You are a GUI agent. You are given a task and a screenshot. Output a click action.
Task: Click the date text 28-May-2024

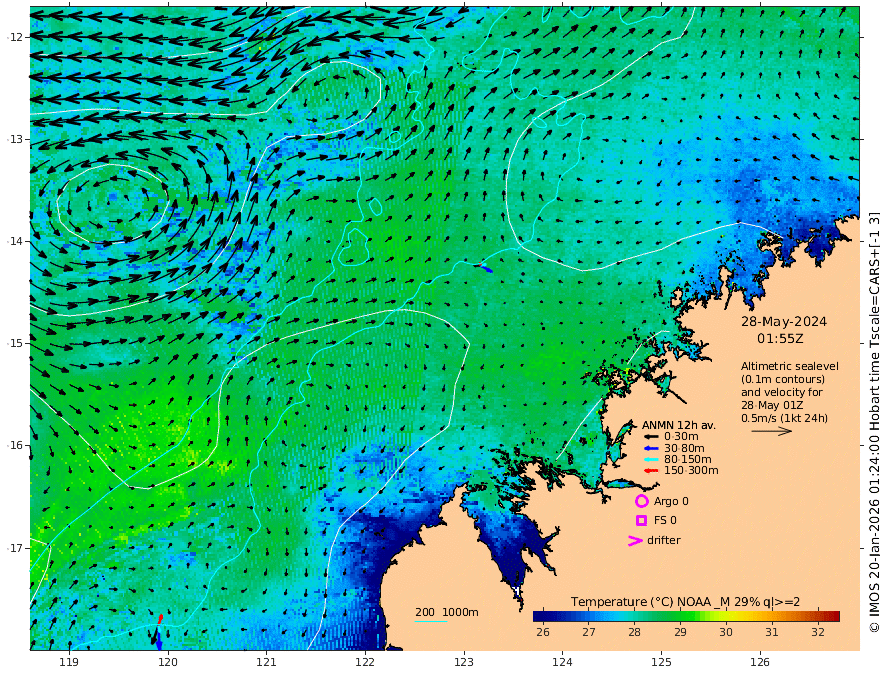pyautogui.click(x=783, y=321)
